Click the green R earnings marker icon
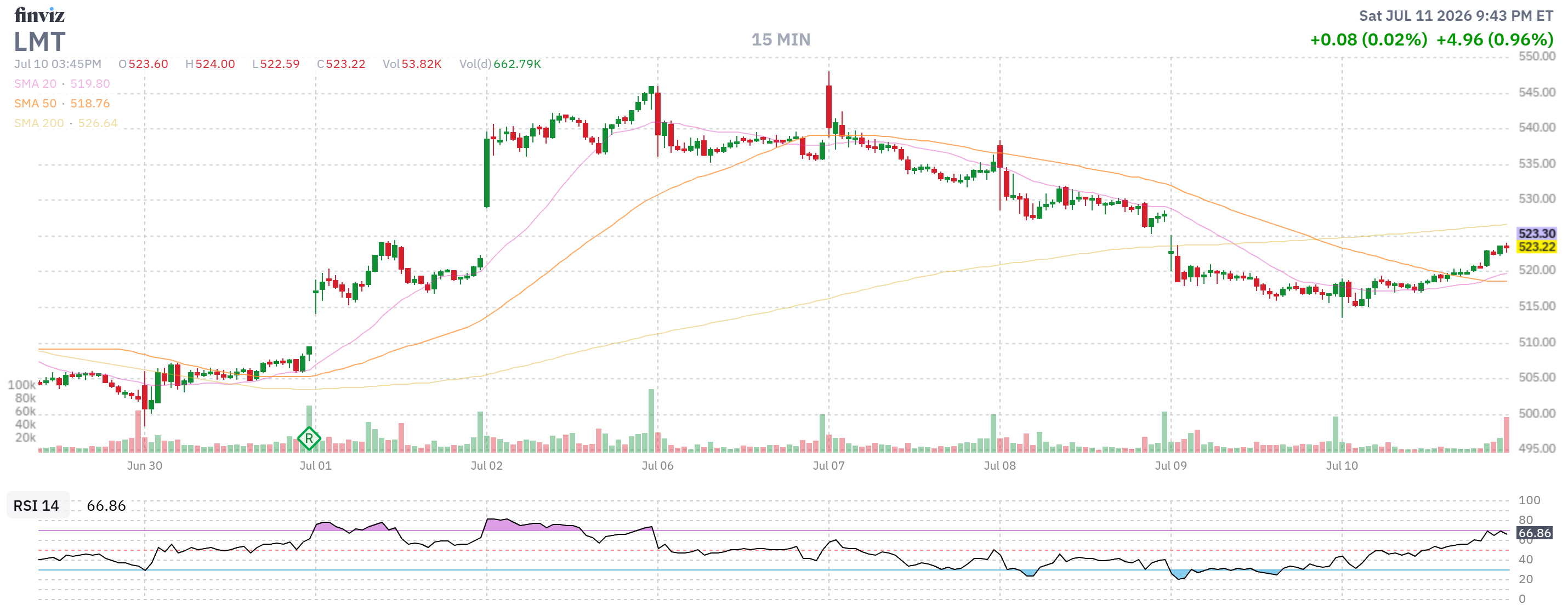 click(309, 438)
